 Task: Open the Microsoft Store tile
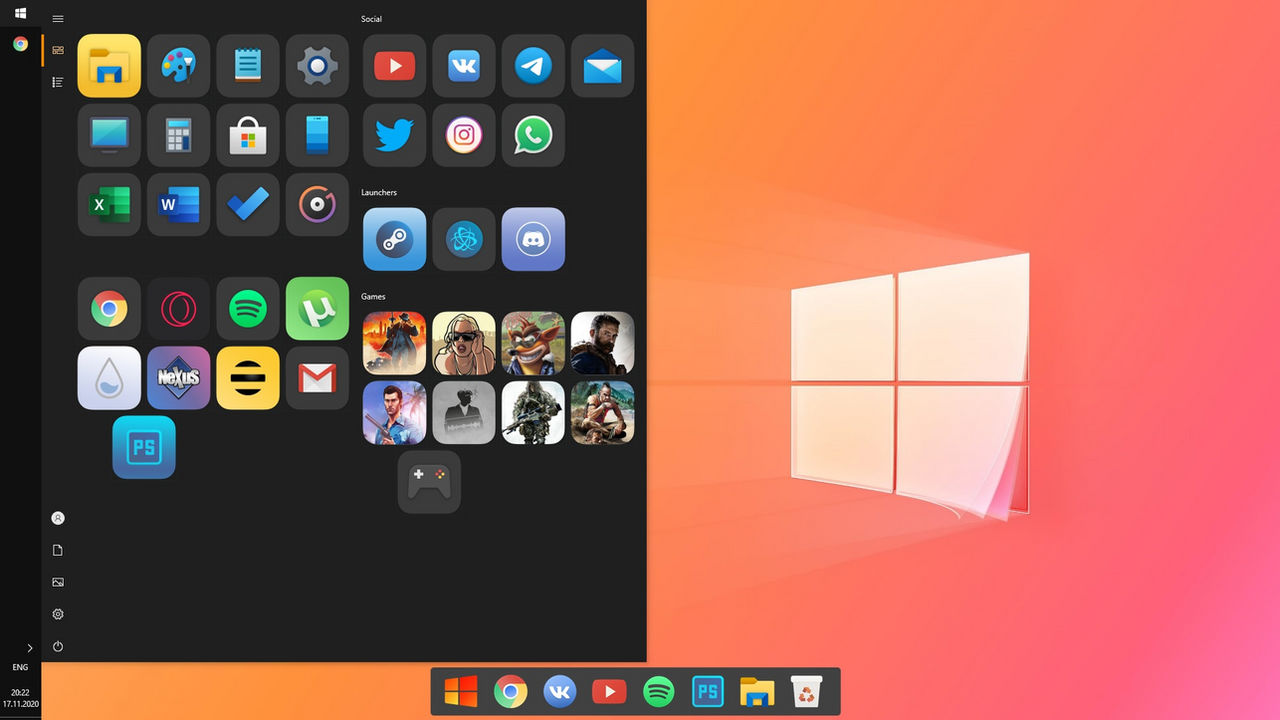tap(247, 135)
